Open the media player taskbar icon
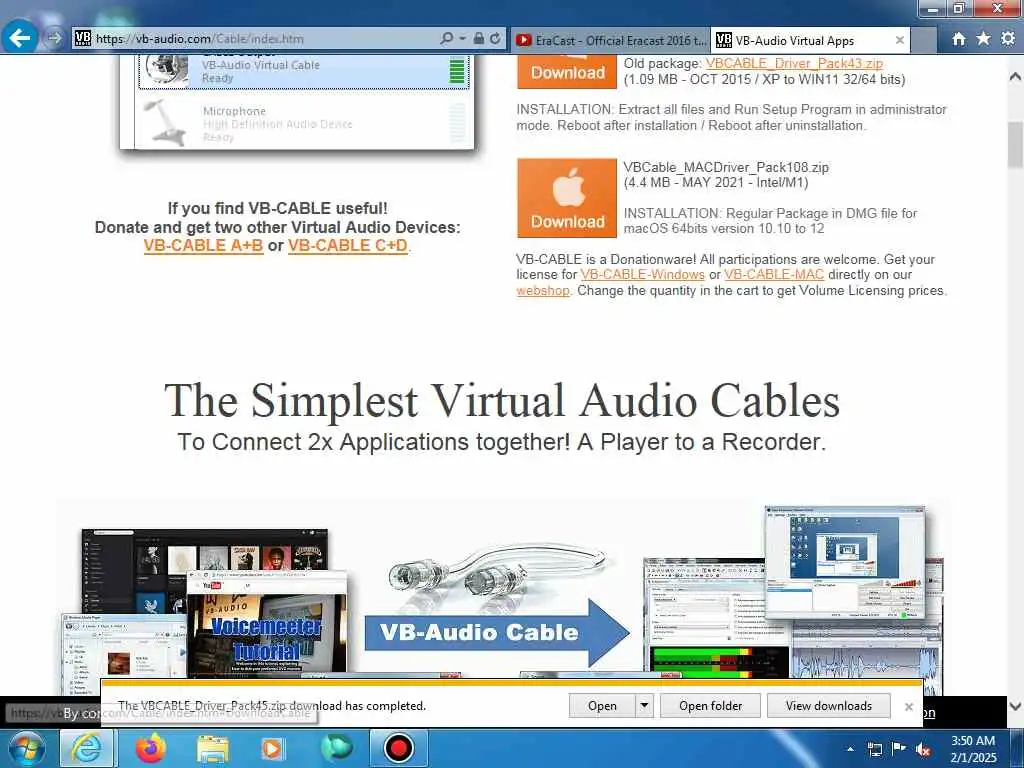Screen dimensions: 1024x768 pyautogui.click(x=272, y=749)
